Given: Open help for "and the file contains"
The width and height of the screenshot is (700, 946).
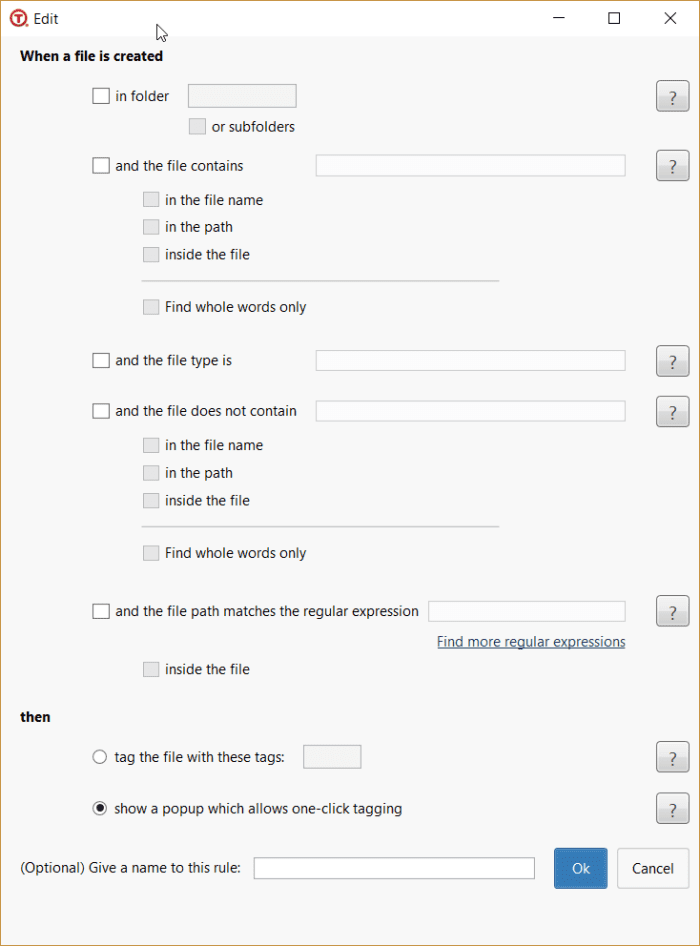Looking at the screenshot, I should pos(672,165).
